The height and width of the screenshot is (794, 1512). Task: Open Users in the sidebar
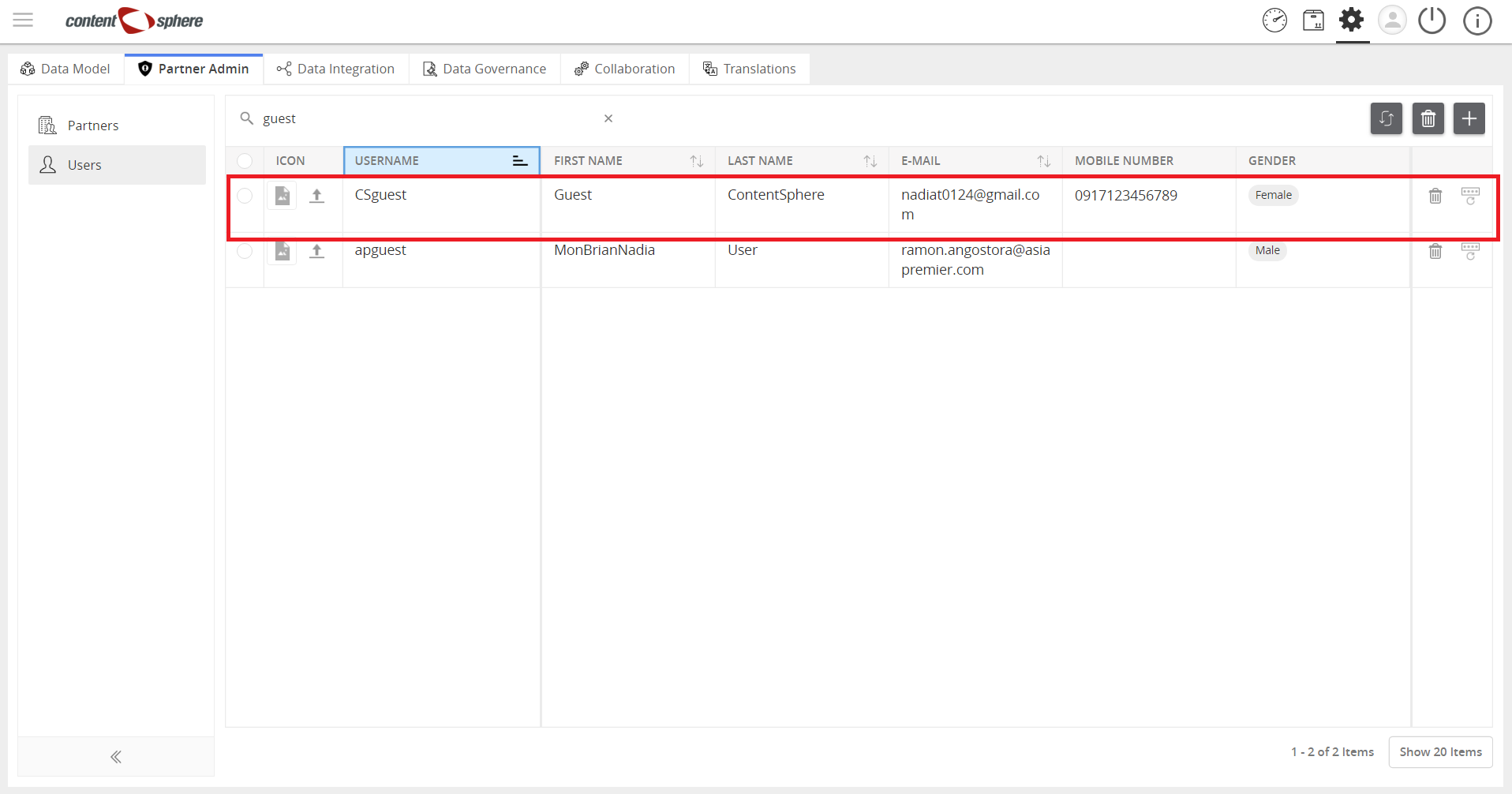(117, 165)
